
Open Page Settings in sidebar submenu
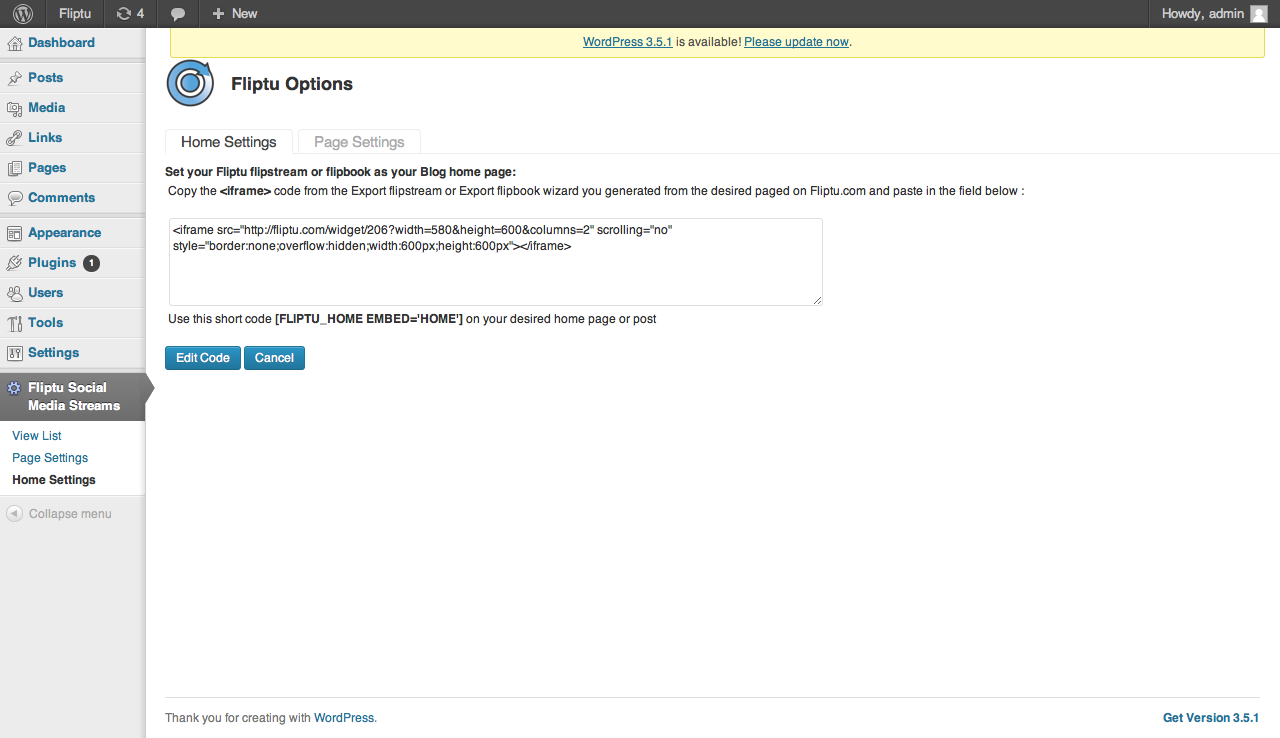click(x=50, y=458)
